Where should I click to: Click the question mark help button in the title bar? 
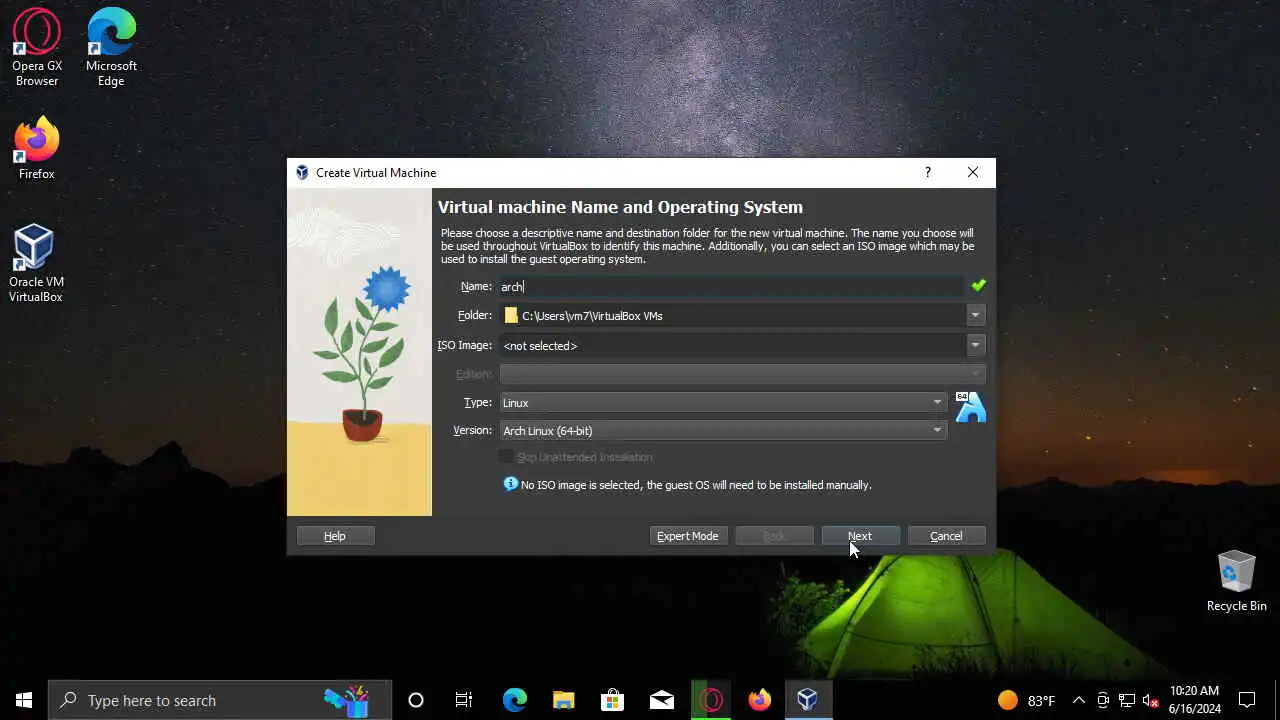[928, 172]
